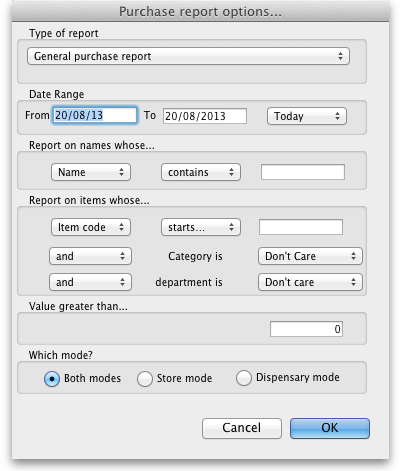This screenshot has height=471, width=401.
Task: Open the 'and' dropdown beside department is
Action: tap(90, 282)
